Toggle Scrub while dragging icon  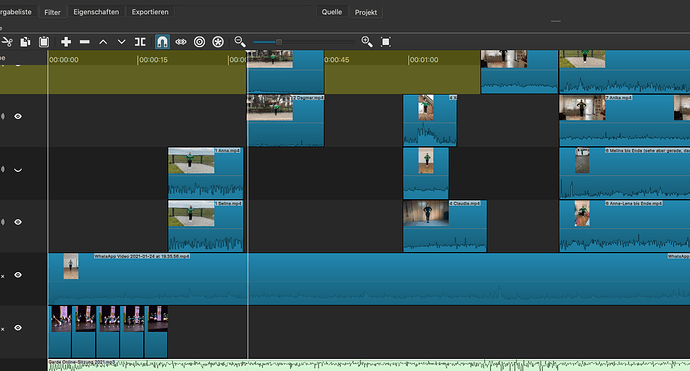(181, 42)
